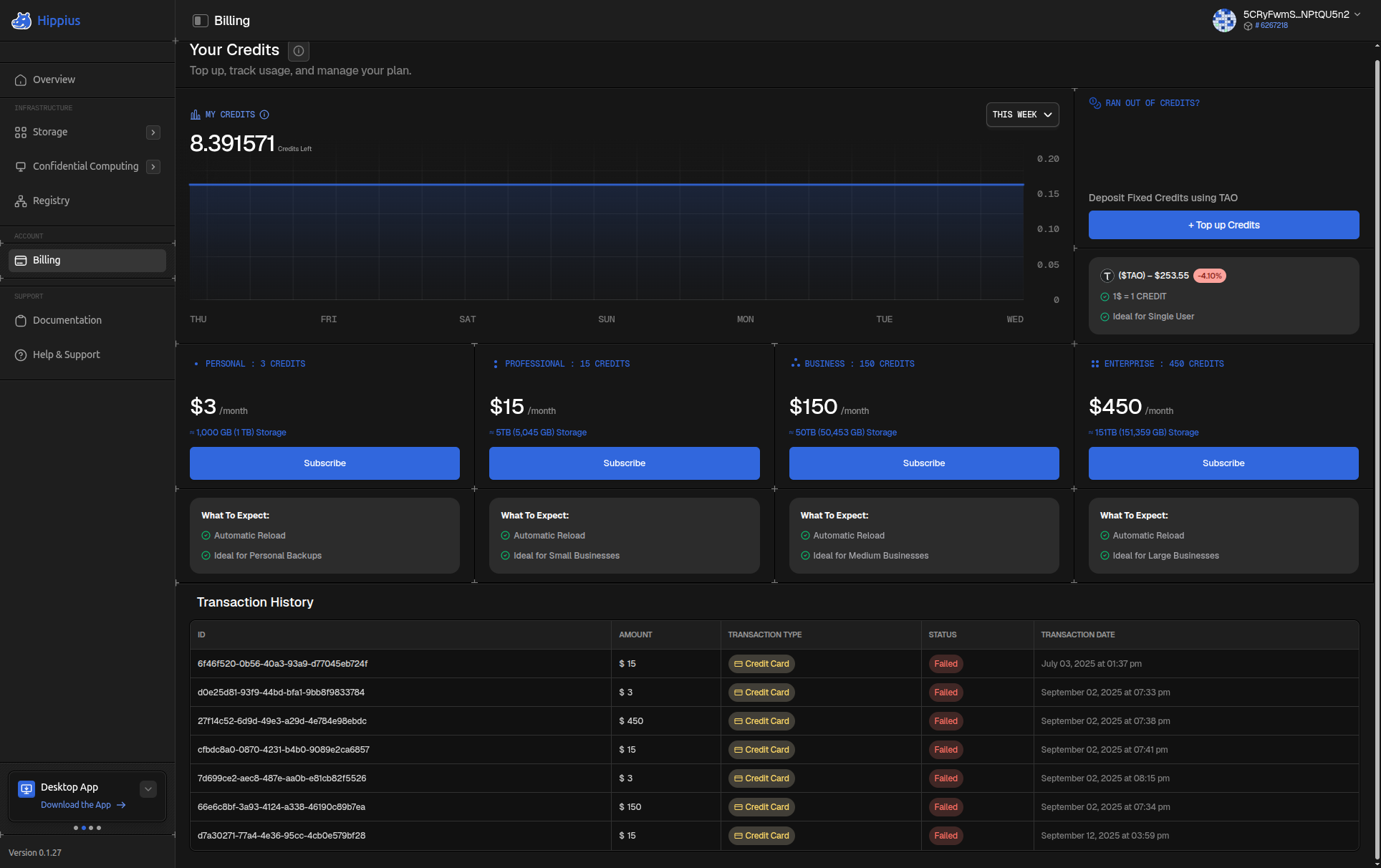The image size is (1381, 868).
Task: Click date September 02, 2025 at 08:15 pm
Action: click(x=1105, y=778)
